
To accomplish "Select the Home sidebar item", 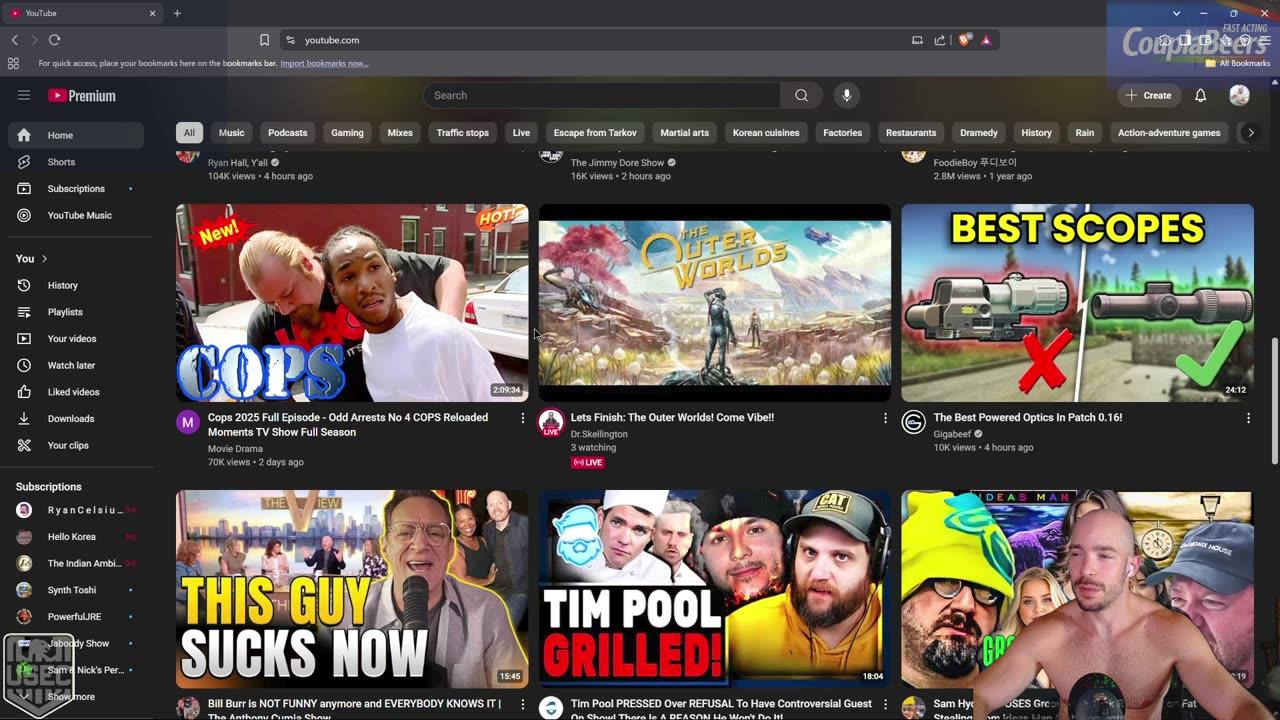I will (x=76, y=135).
